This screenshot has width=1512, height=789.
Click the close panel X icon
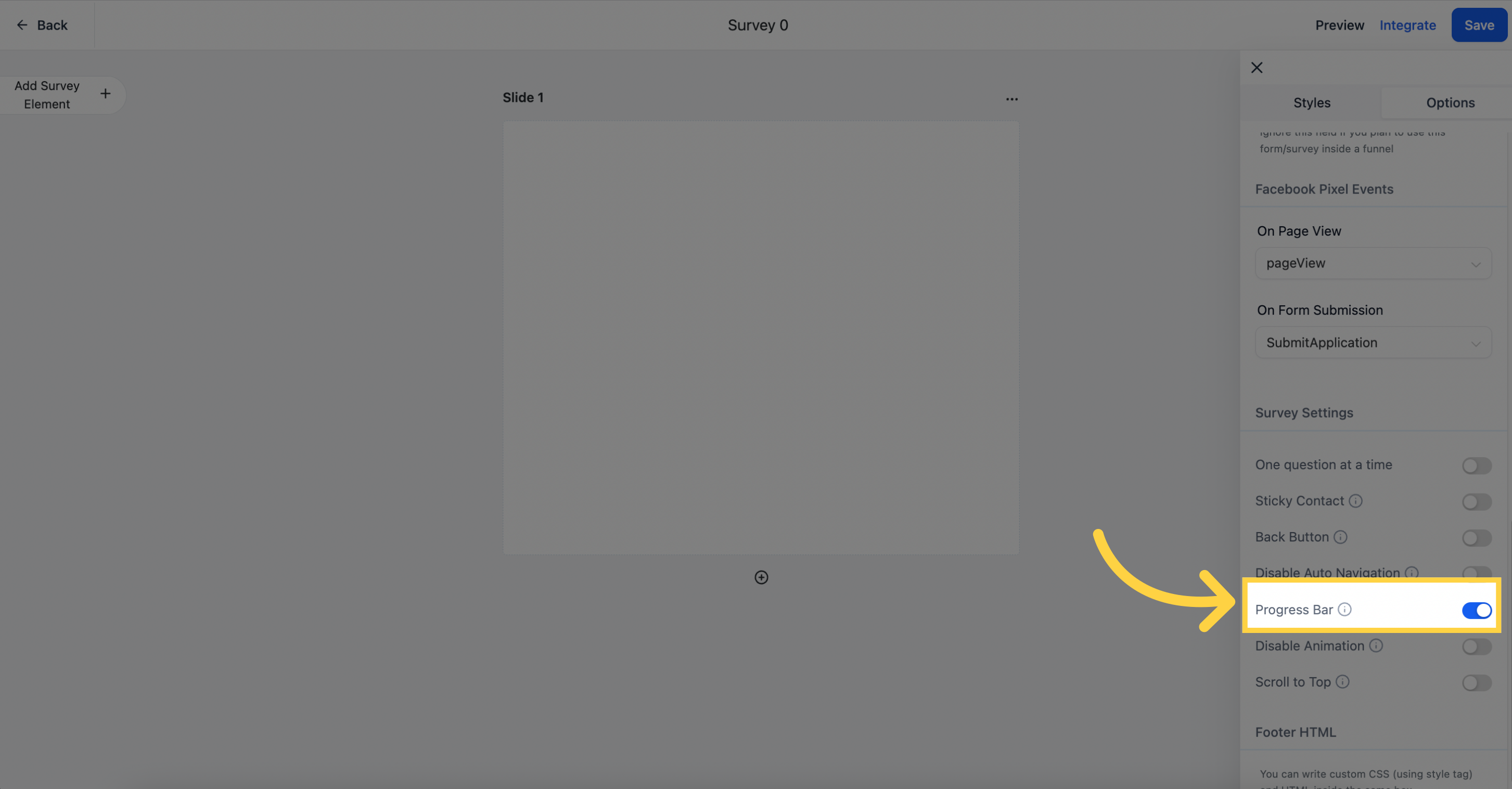pyautogui.click(x=1257, y=68)
